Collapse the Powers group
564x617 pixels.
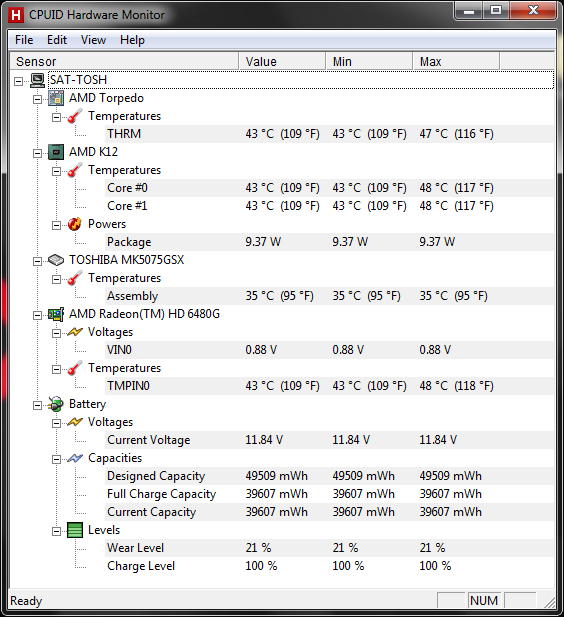56,225
